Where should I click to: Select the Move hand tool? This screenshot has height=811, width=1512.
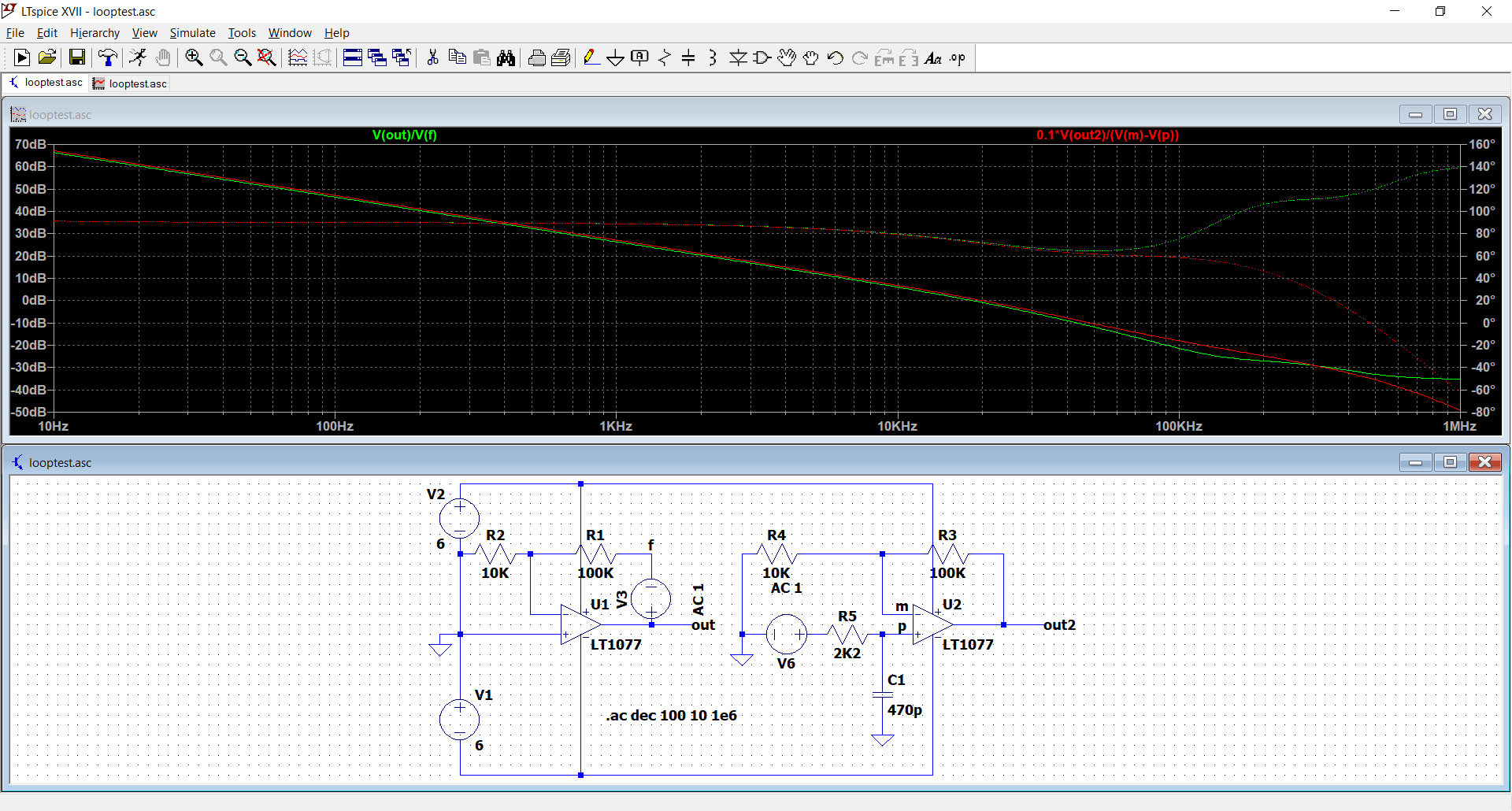787,57
